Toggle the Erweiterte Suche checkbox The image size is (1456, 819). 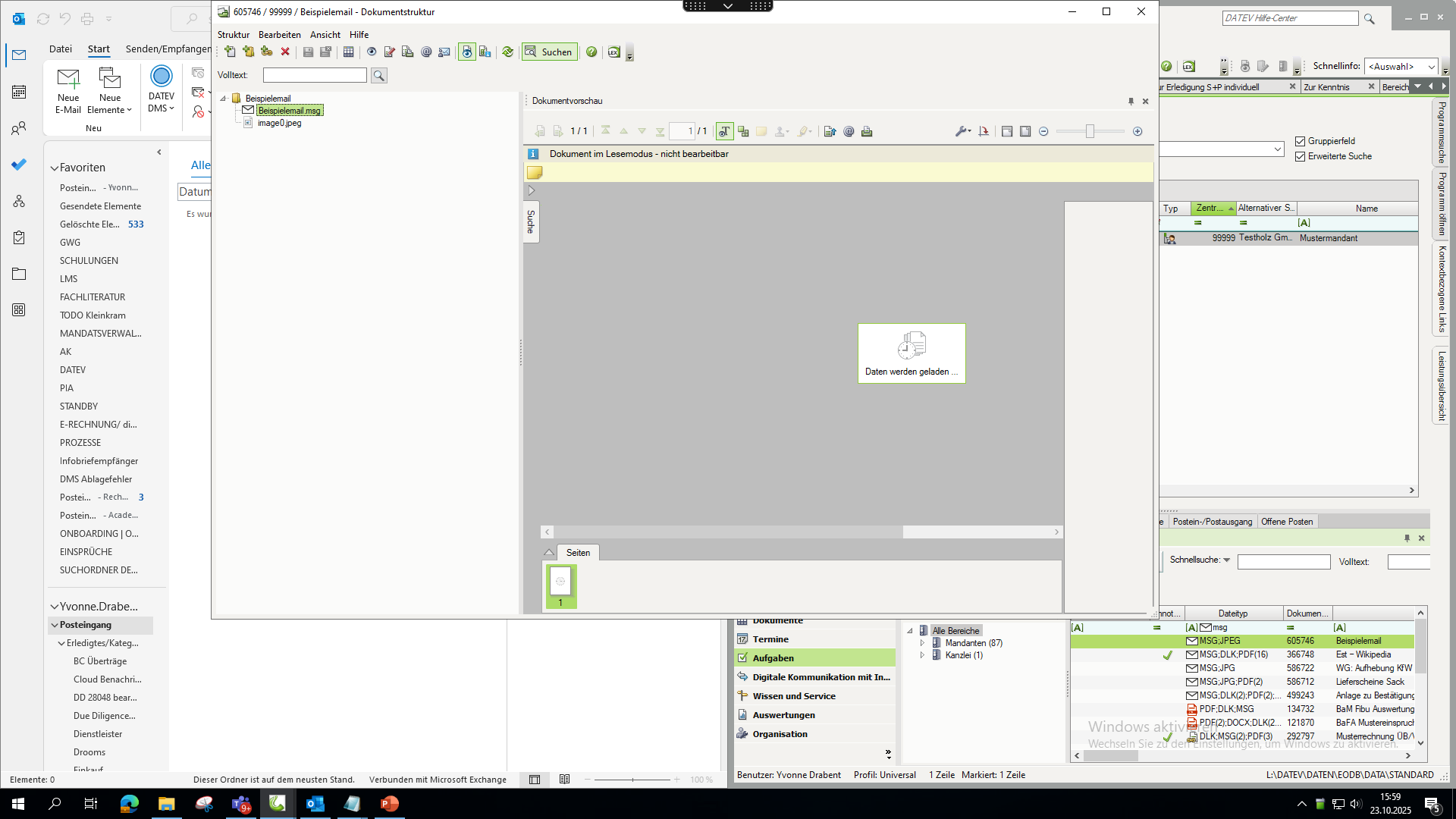[x=1301, y=156]
